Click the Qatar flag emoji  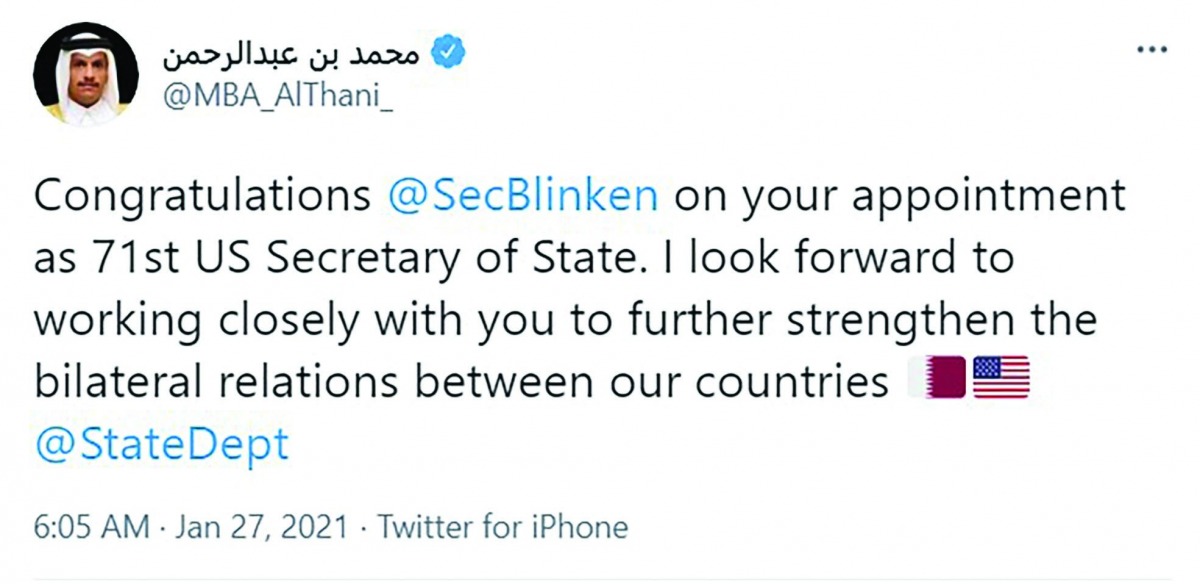point(938,380)
